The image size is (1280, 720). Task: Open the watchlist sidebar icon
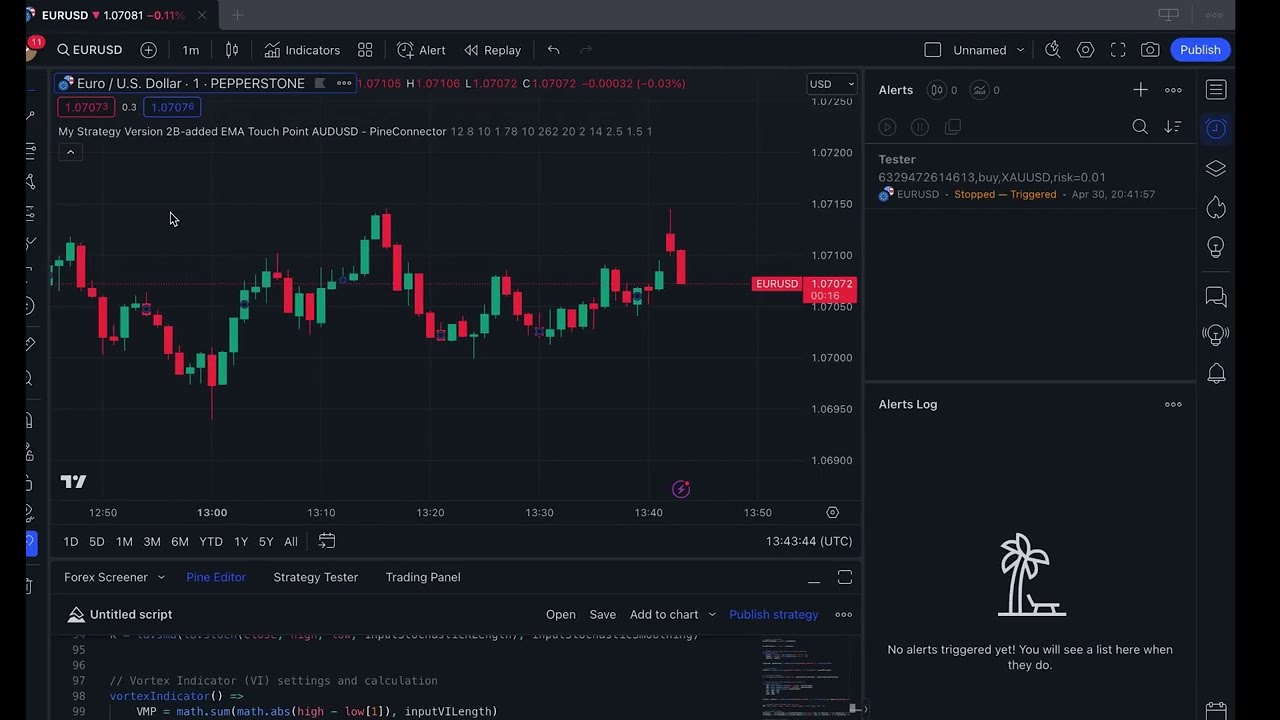click(x=1216, y=90)
